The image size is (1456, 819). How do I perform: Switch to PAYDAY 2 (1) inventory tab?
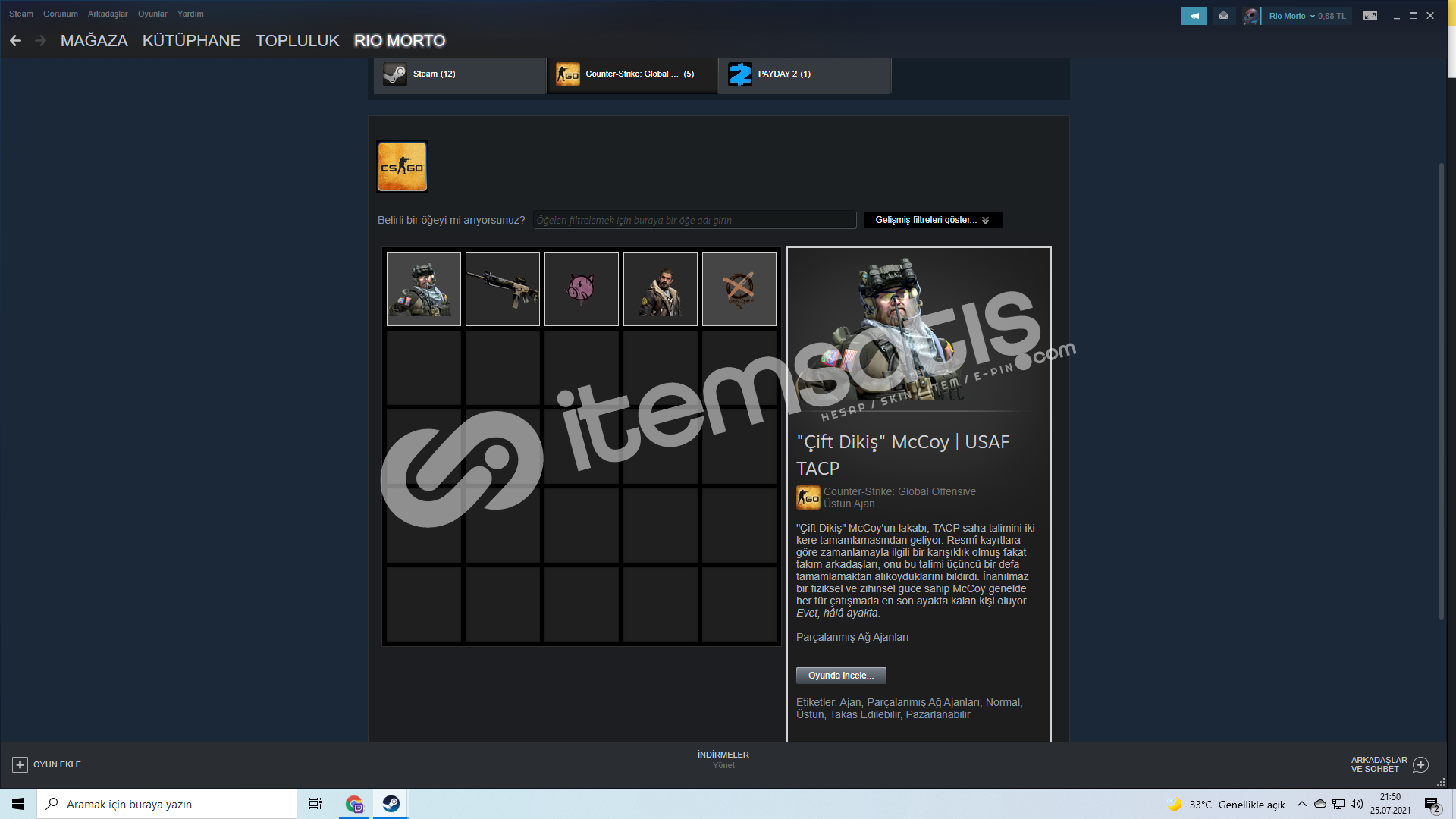click(805, 74)
